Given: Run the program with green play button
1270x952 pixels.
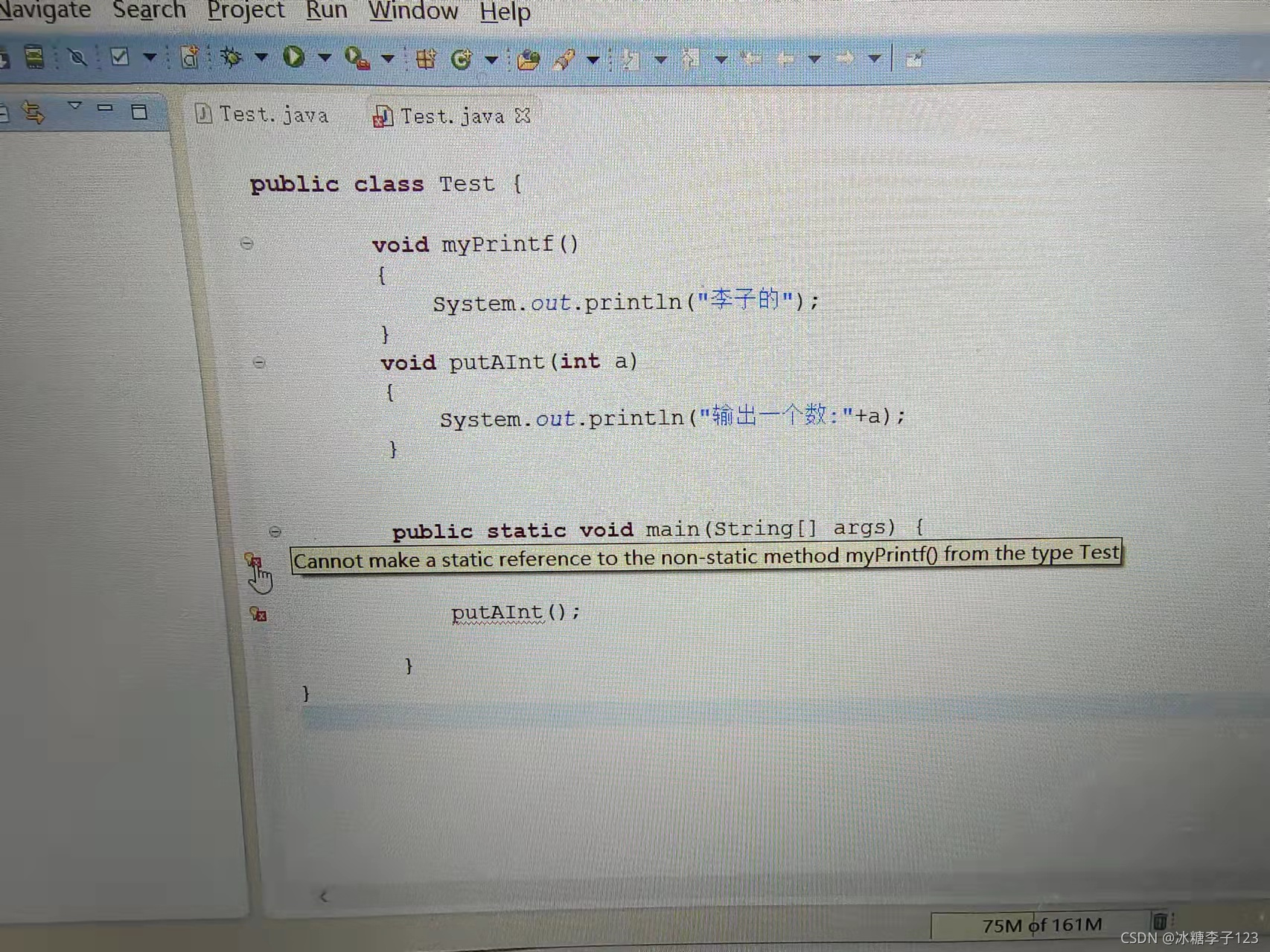Looking at the screenshot, I should click(x=293, y=57).
